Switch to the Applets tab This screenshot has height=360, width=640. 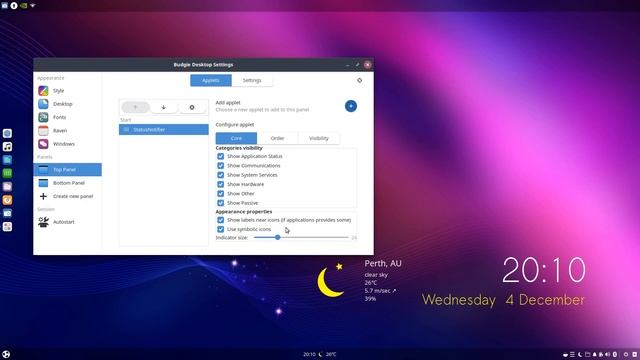pyautogui.click(x=211, y=80)
